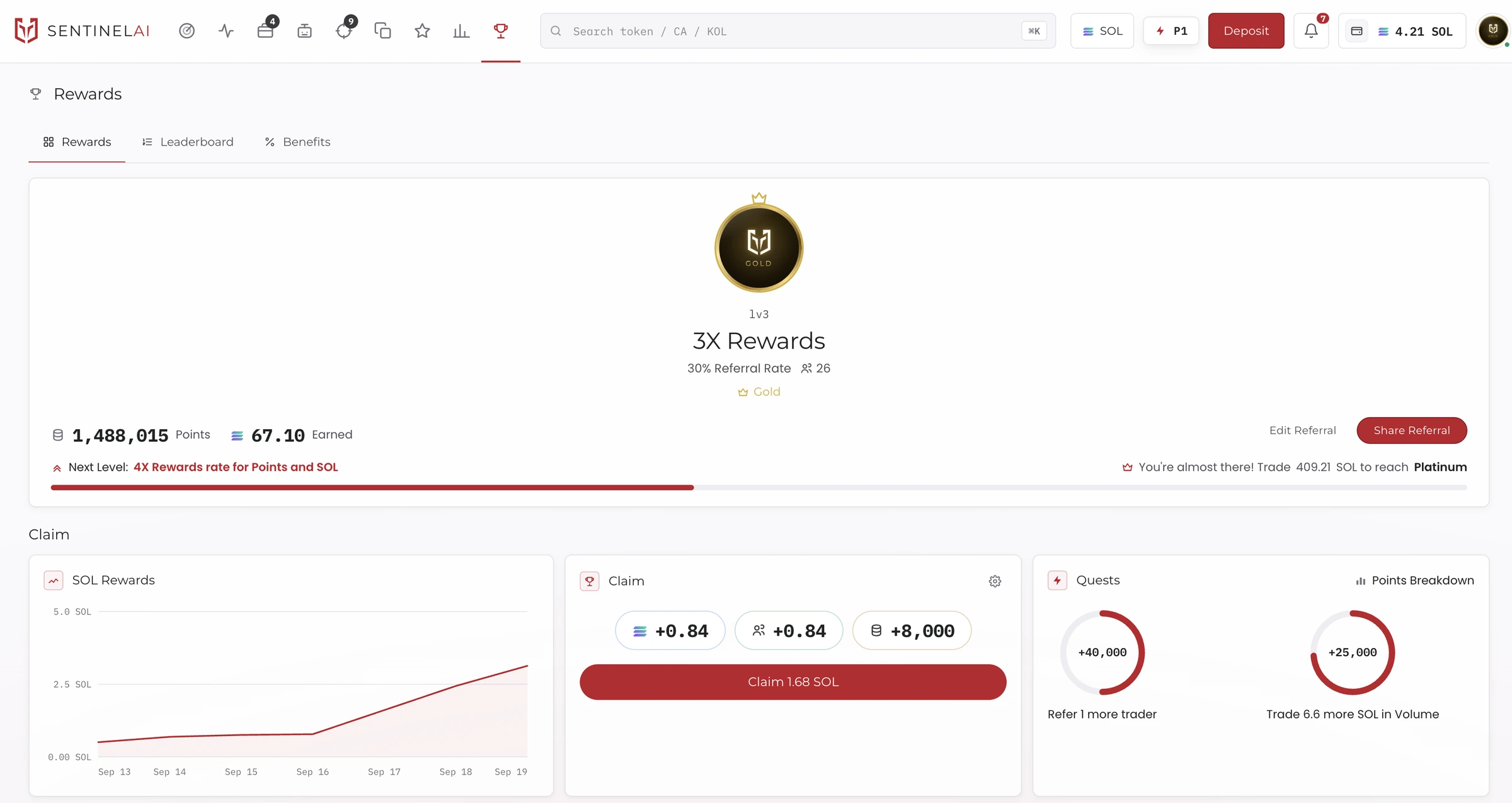Open the bar chart icon in navbar
The width and height of the screenshot is (1512, 803).
point(461,30)
